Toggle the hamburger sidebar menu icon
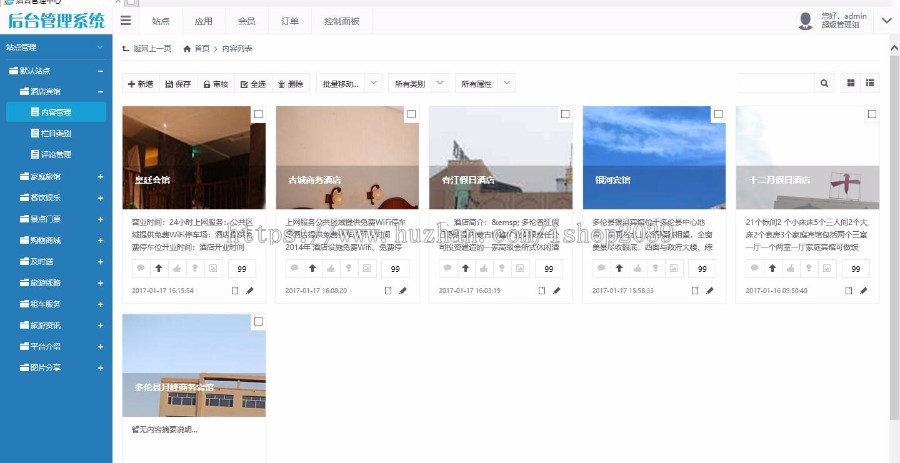This screenshot has height=463, width=900. tap(126, 21)
